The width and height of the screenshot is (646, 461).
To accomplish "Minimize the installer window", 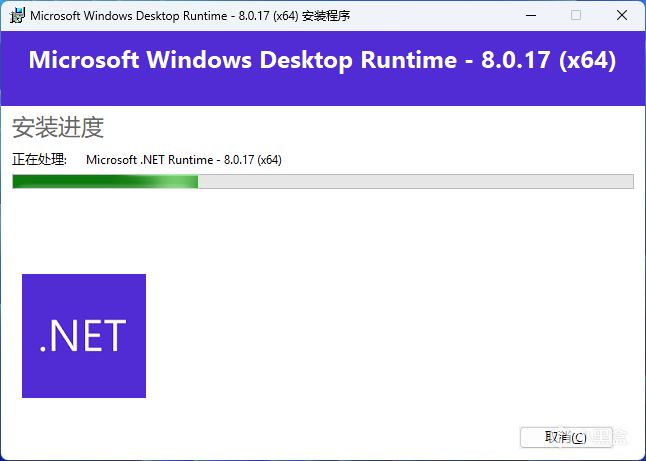I will click(531, 16).
